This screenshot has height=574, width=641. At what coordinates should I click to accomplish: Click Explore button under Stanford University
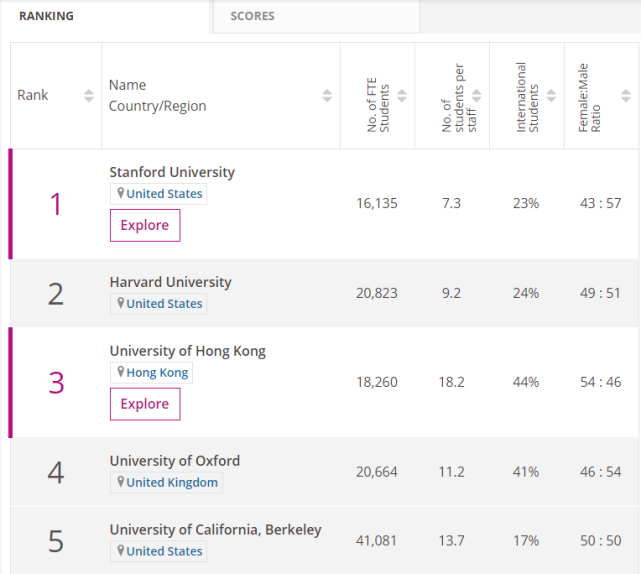tap(145, 225)
